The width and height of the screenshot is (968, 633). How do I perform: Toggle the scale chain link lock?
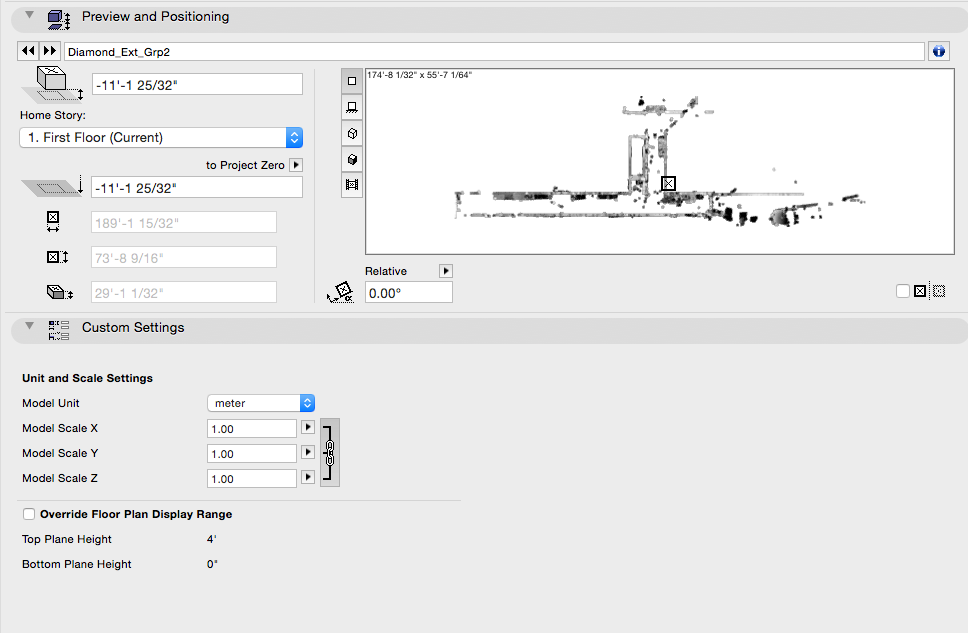click(330, 453)
